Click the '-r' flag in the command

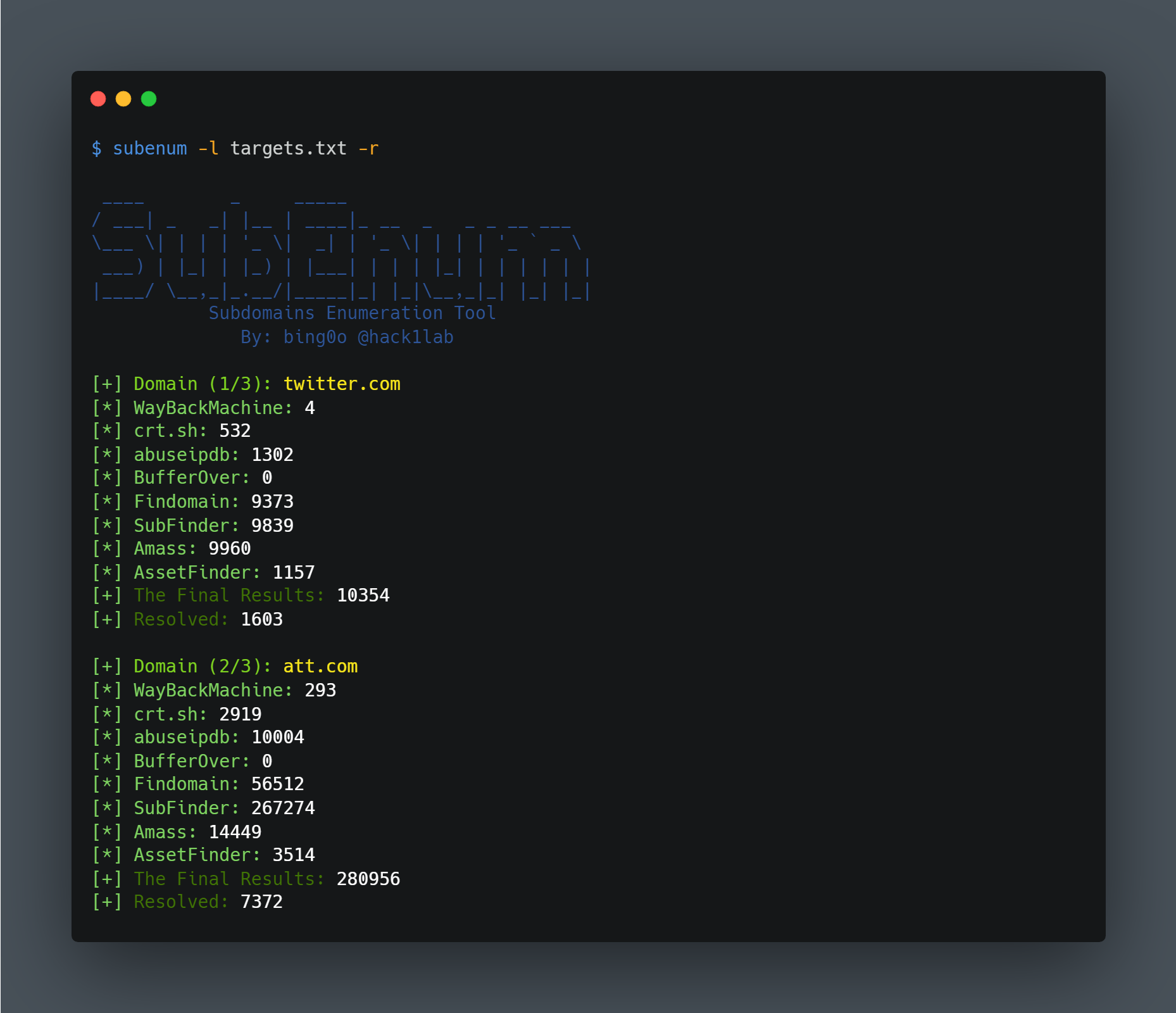click(x=368, y=148)
